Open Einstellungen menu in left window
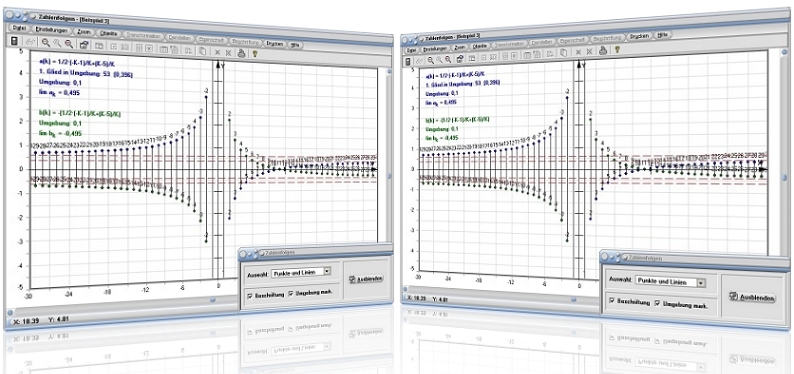Screen dimensions: 794x374 [x=52, y=30]
